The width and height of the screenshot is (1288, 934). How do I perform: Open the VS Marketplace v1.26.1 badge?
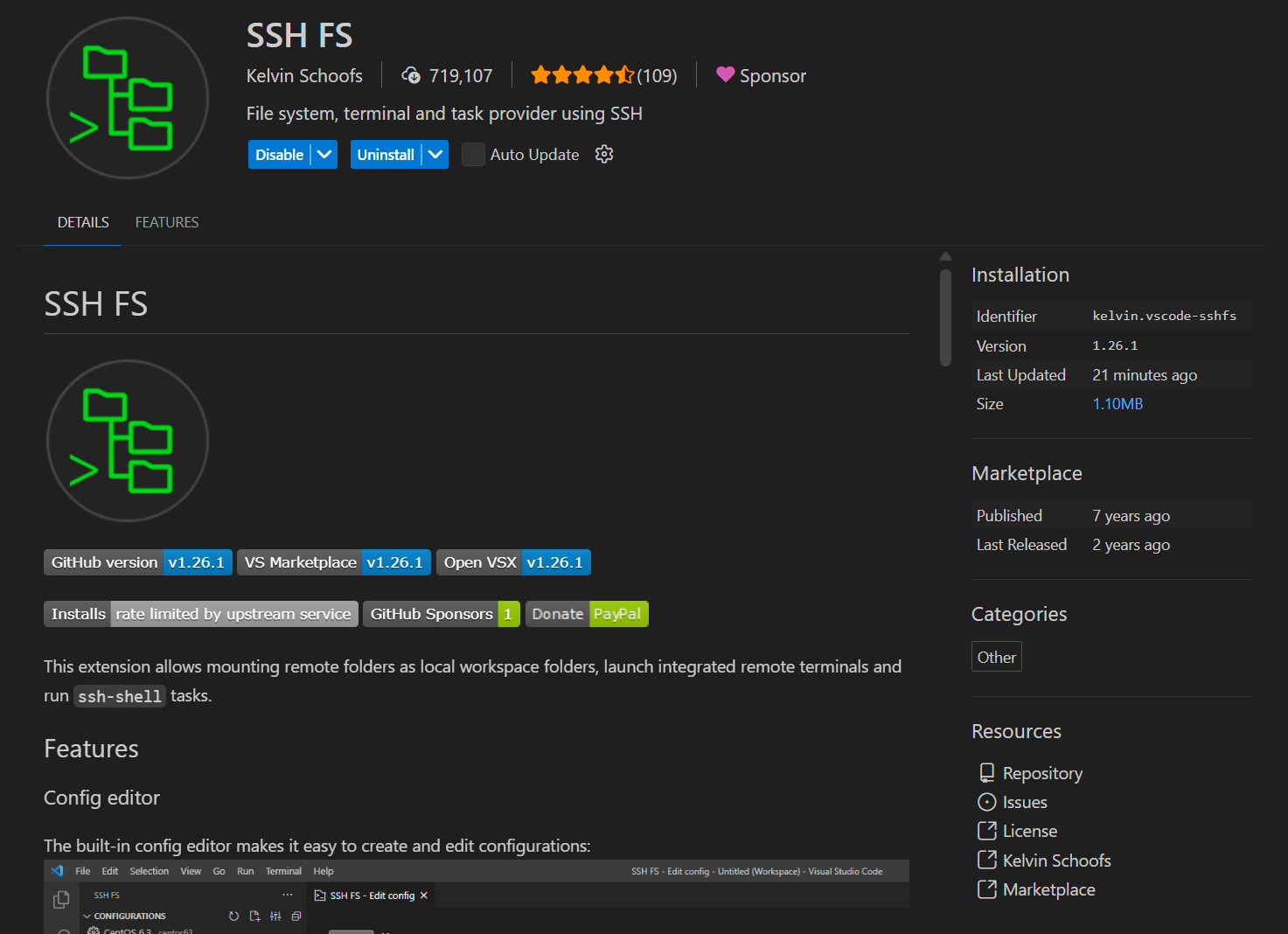[x=334, y=562]
